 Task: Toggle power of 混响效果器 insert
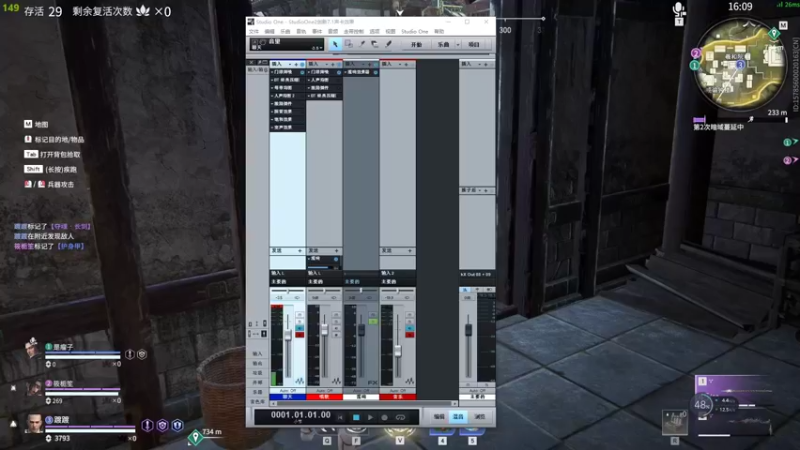click(x=376, y=72)
